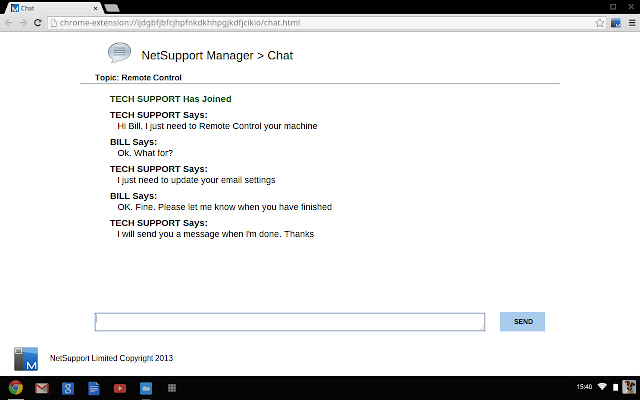The image size is (640, 400).
Task: Focus the chat message input field
Action: click(290, 322)
